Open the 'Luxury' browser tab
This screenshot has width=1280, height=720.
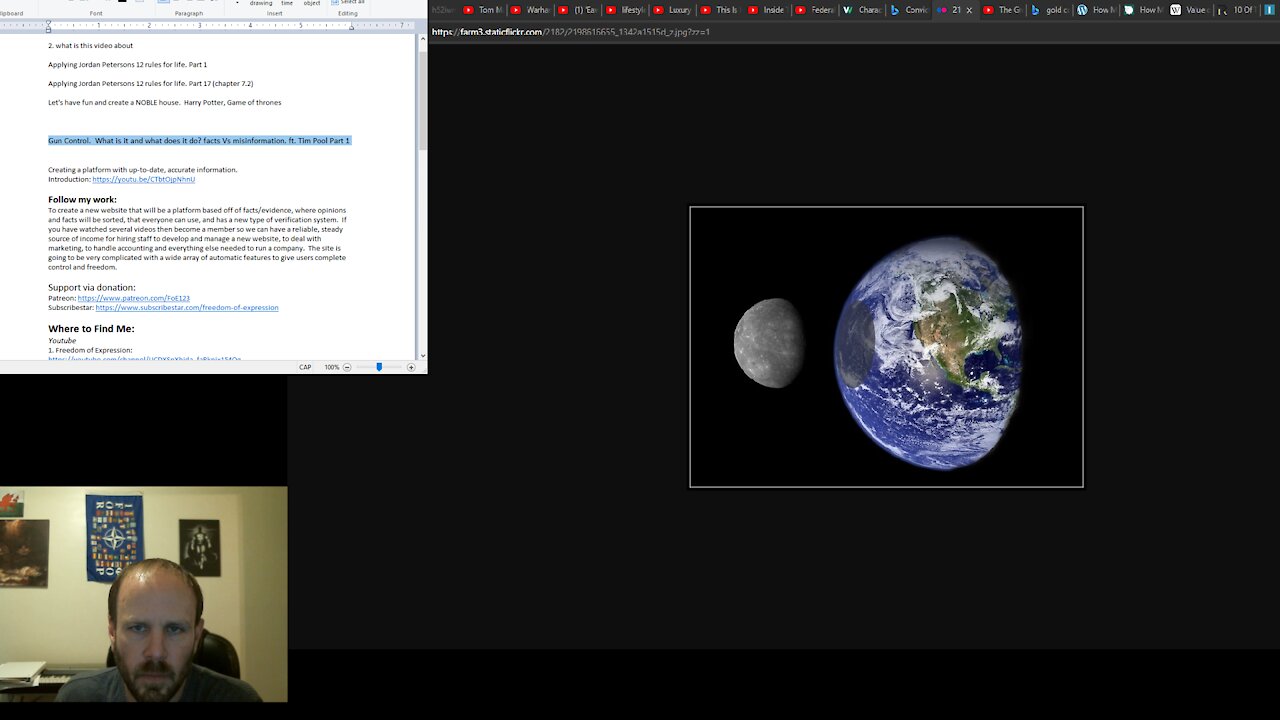tap(673, 10)
